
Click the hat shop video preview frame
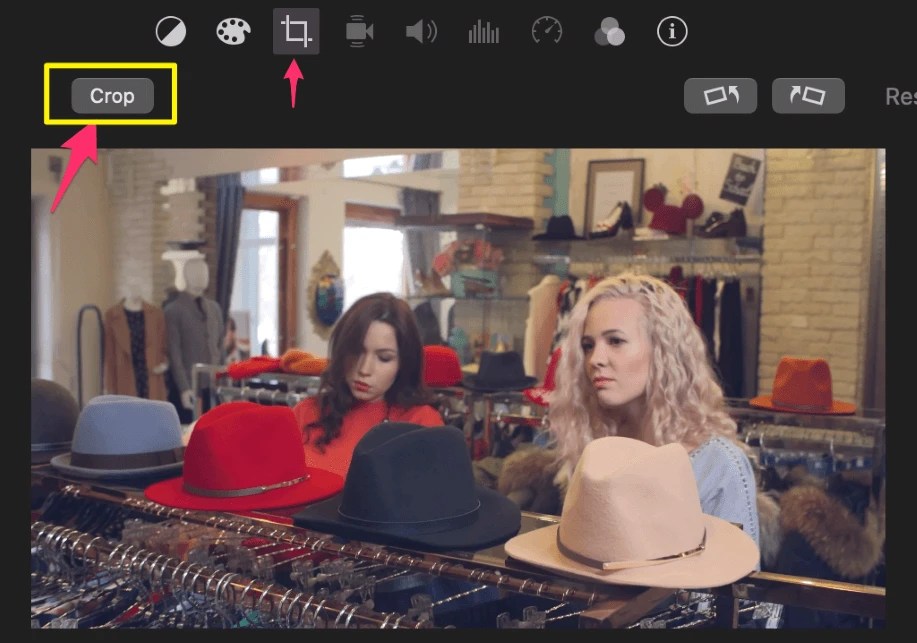click(x=458, y=395)
